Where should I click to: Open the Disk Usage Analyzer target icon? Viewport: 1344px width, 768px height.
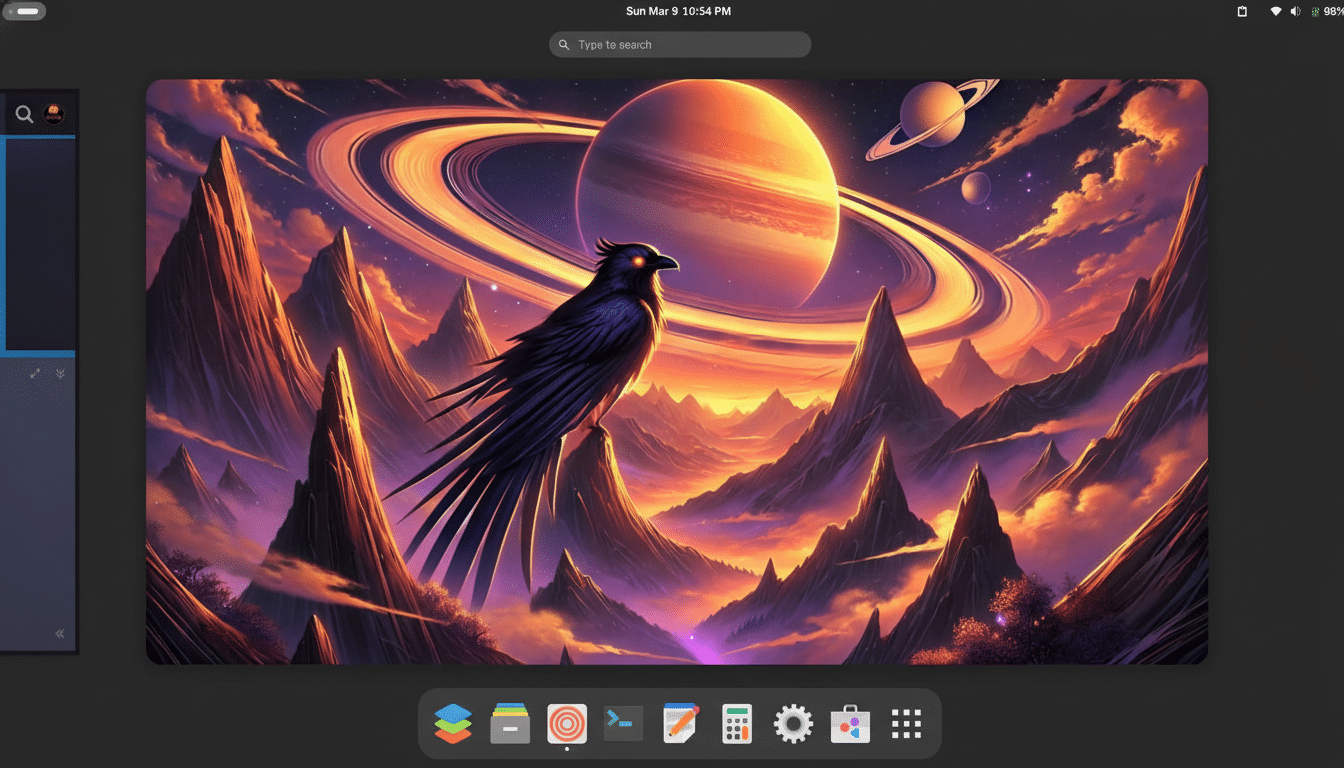point(567,722)
